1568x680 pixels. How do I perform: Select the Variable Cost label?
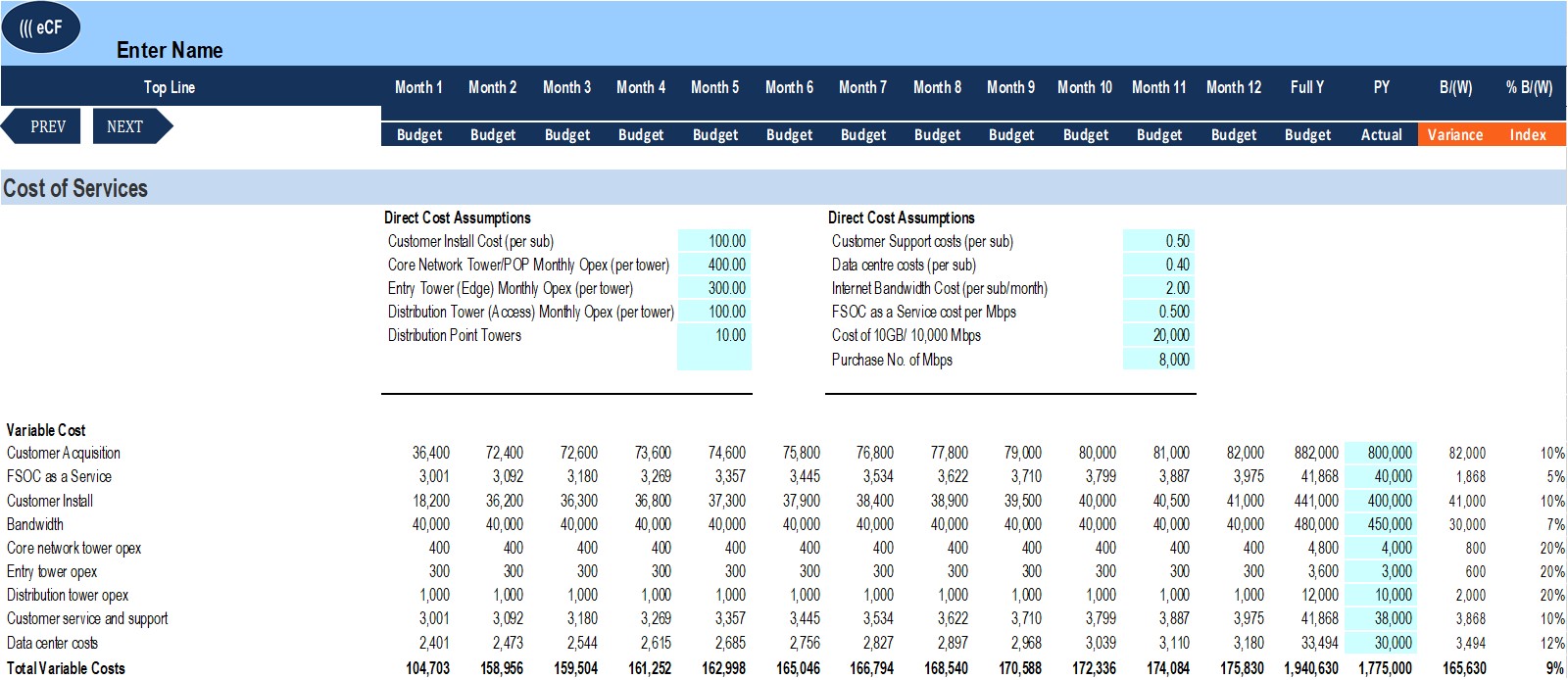(46, 430)
